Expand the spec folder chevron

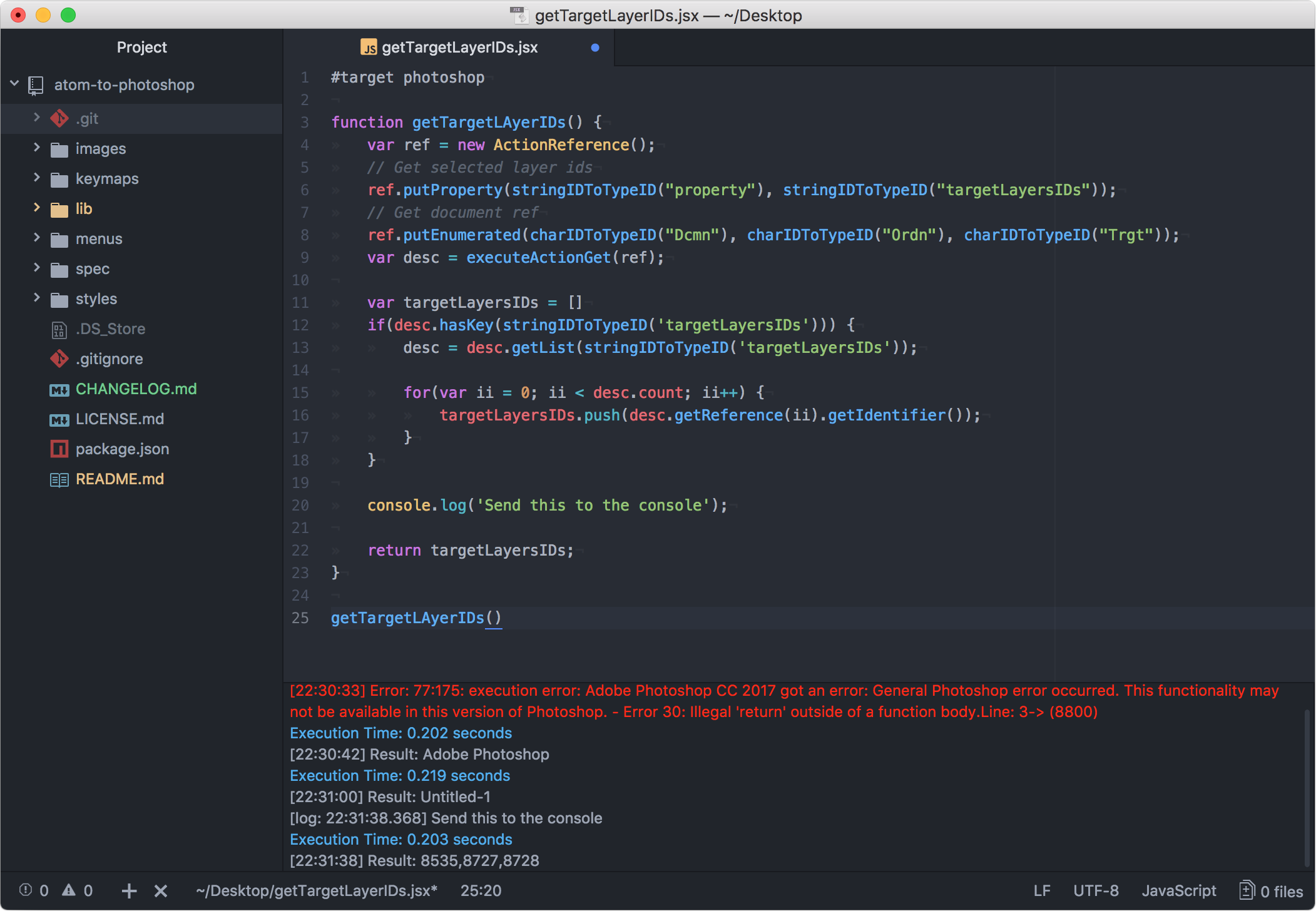tap(36, 267)
